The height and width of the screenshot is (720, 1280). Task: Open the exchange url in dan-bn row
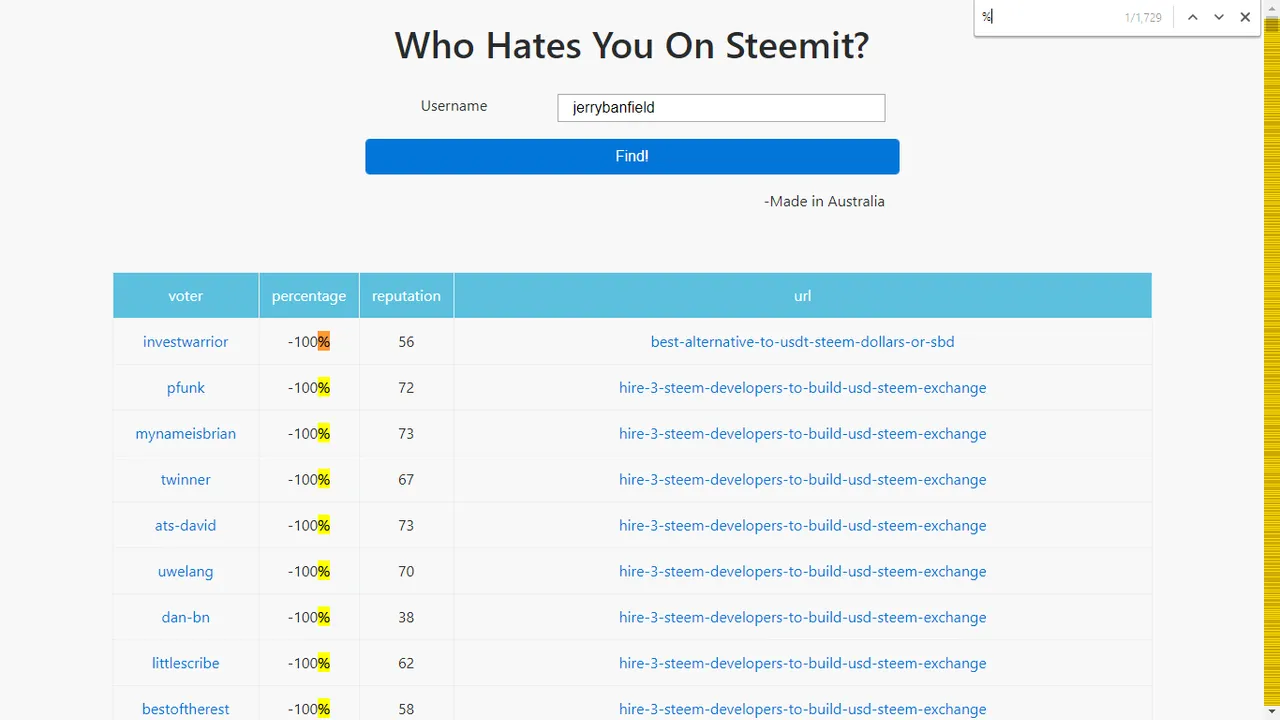[803, 618]
